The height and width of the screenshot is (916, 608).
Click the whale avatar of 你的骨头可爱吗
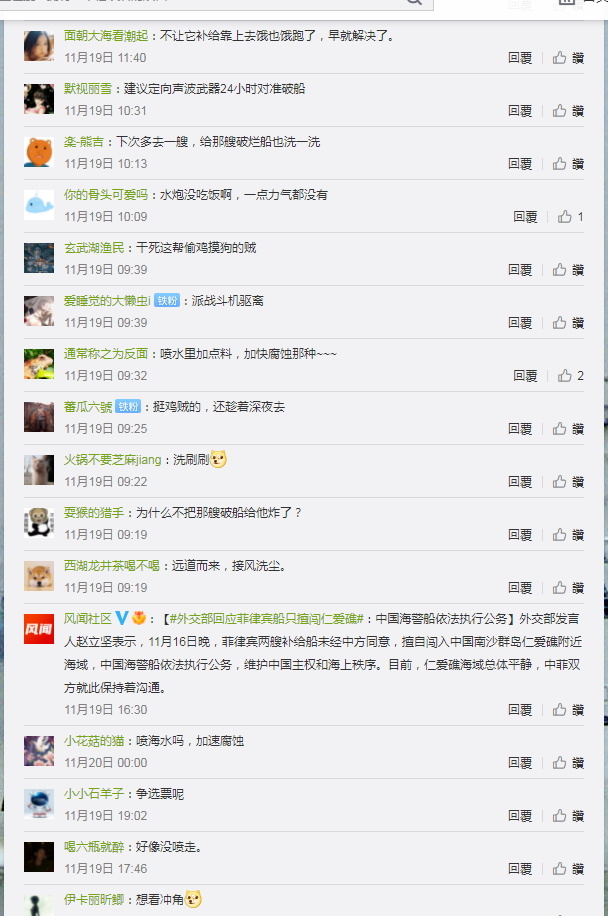(39, 205)
